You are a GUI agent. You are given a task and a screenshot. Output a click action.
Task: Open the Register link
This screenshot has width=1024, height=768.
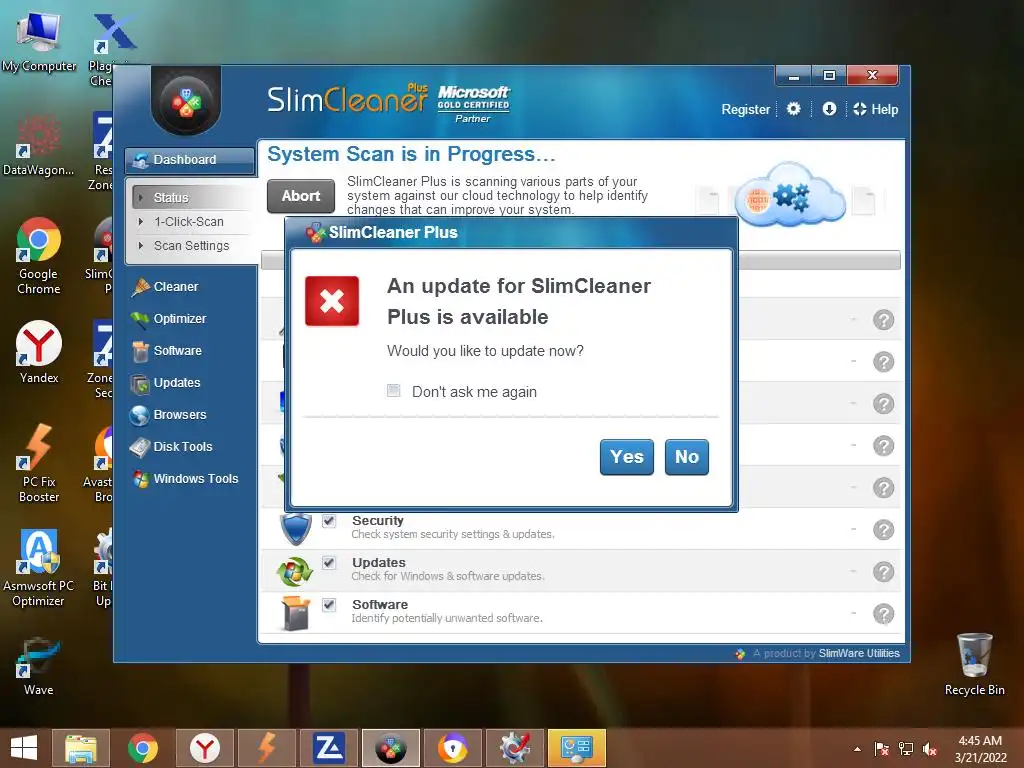click(x=745, y=110)
